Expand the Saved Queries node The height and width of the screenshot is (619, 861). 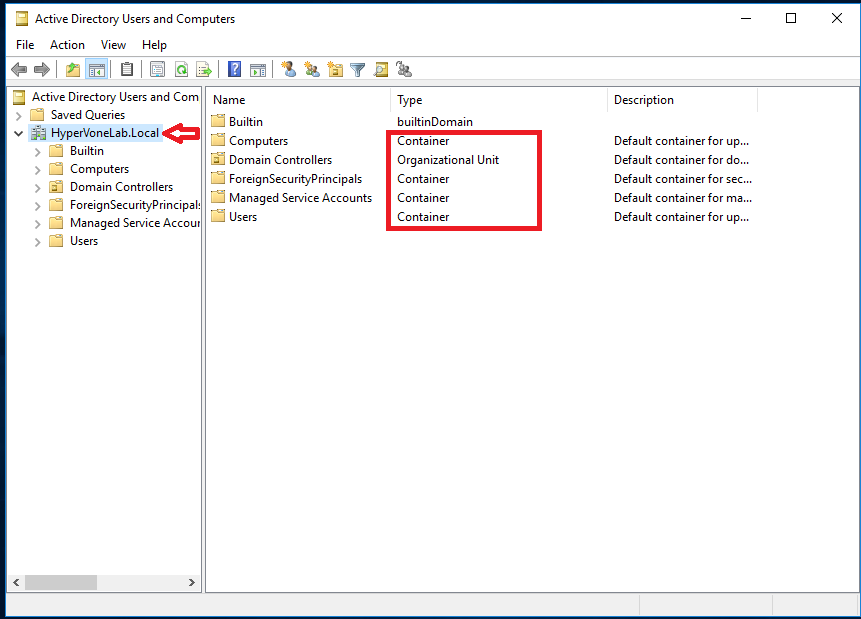[x=19, y=114]
